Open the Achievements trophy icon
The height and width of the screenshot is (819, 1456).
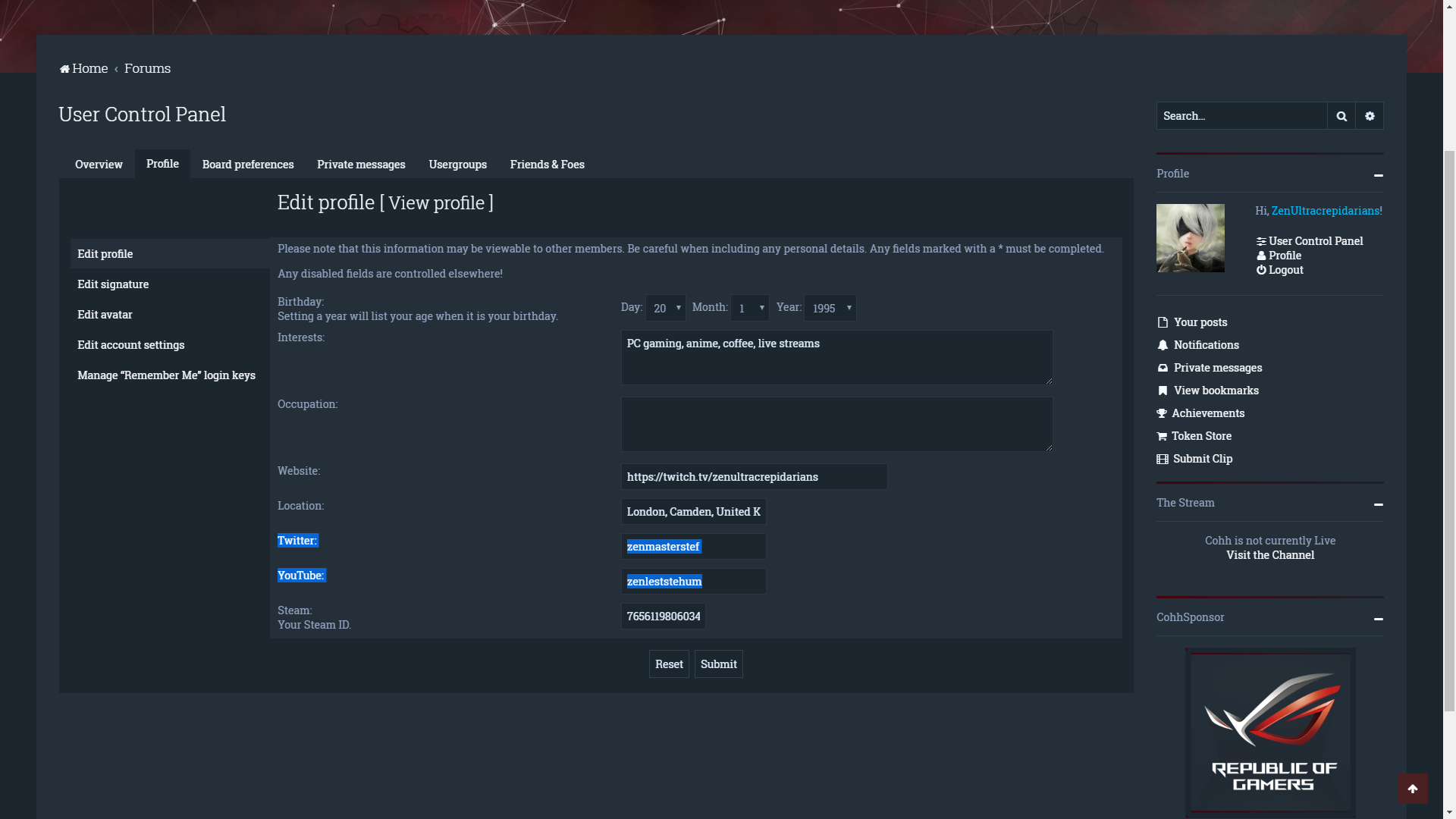(x=1162, y=413)
